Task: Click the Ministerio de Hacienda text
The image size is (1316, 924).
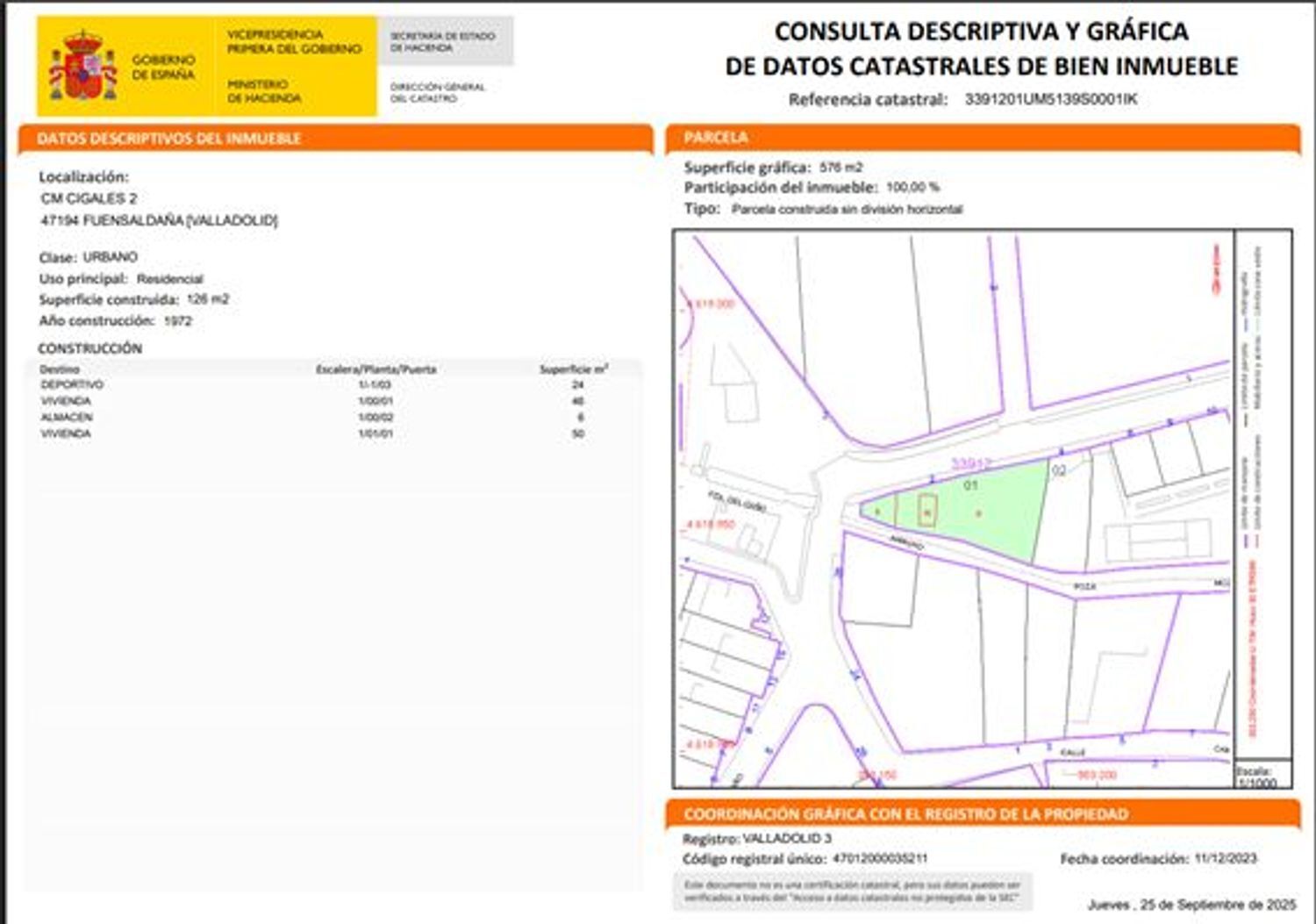Action: click(x=263, y=91)
